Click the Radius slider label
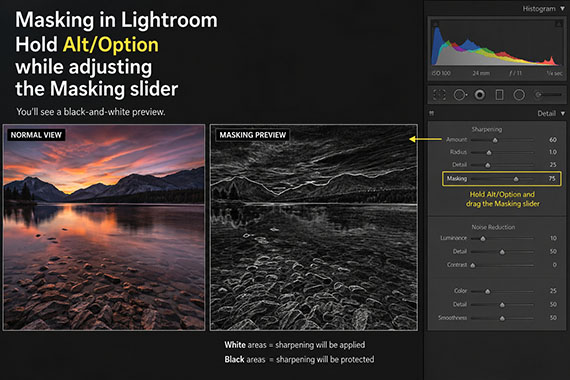 pyautogui.click(x=458, y=152)
